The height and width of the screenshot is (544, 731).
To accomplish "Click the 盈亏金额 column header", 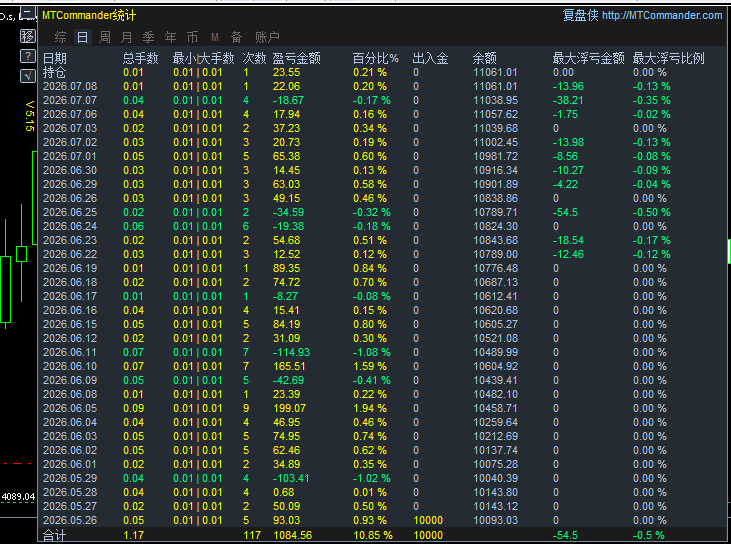I will [297, 58].
